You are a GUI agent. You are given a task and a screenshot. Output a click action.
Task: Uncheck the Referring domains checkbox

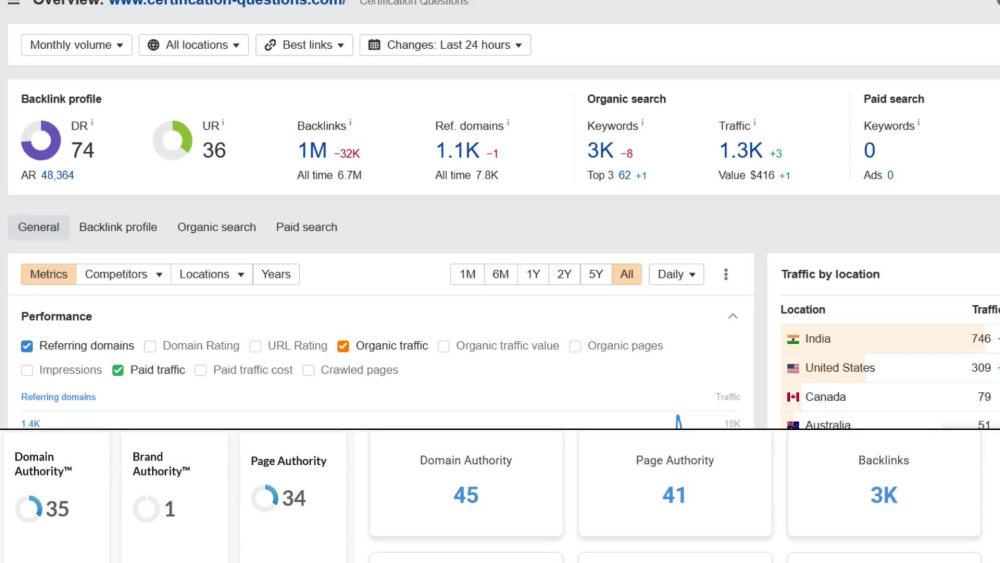point(27,346)
